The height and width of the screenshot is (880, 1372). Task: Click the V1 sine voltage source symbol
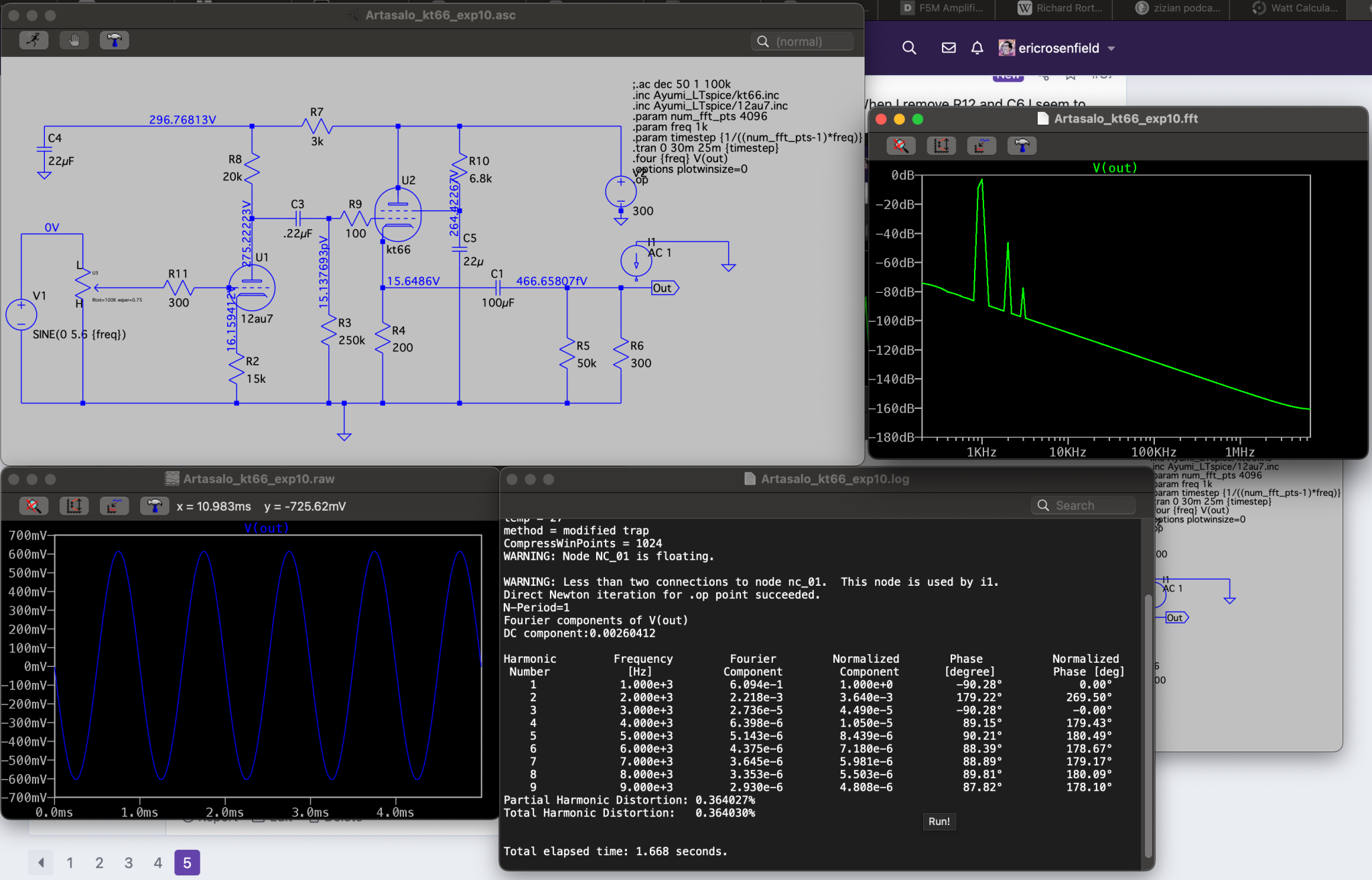[x=21, y=314]
